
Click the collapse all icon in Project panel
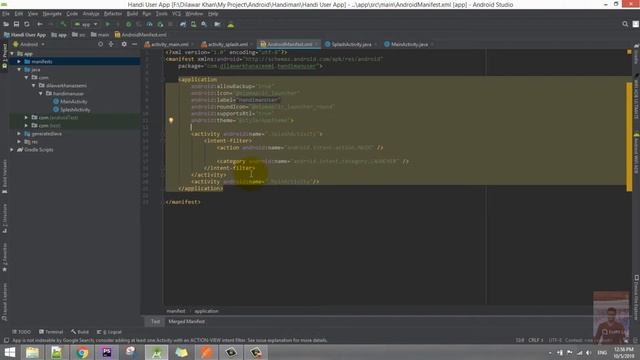point(111,44)
